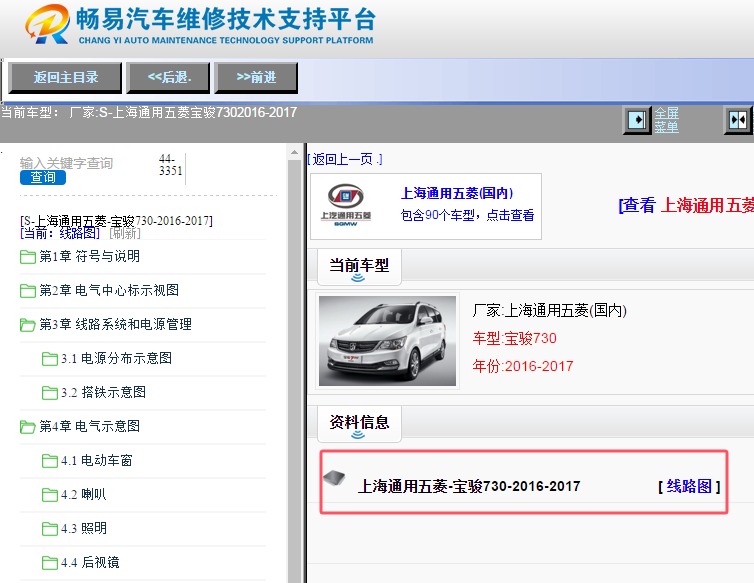Click folder icon of 4.2 喇叭
This screenshot has width=754, height=583.
[50, 495]
